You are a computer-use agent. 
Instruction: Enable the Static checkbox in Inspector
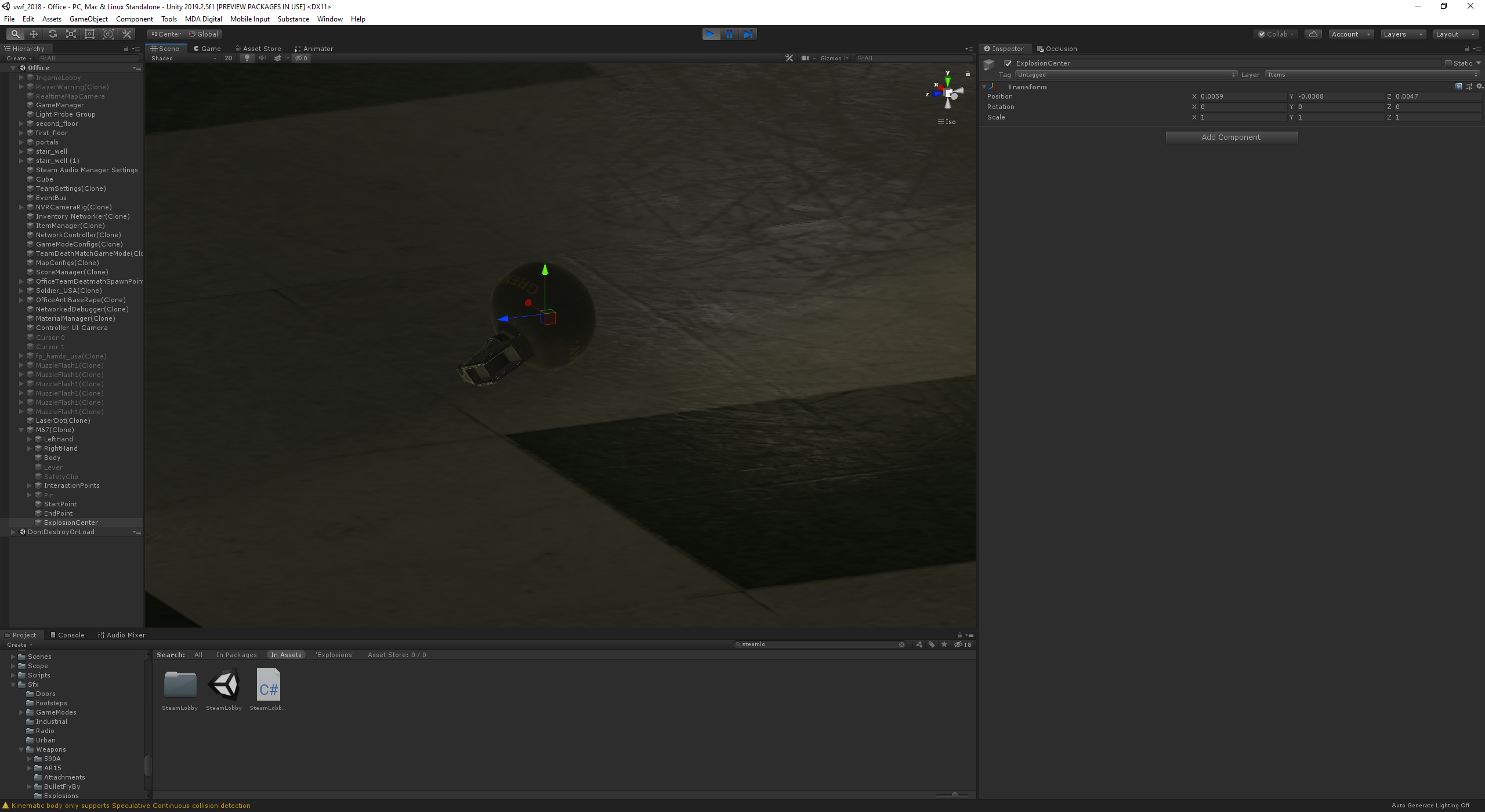[x=1448, y=63]
